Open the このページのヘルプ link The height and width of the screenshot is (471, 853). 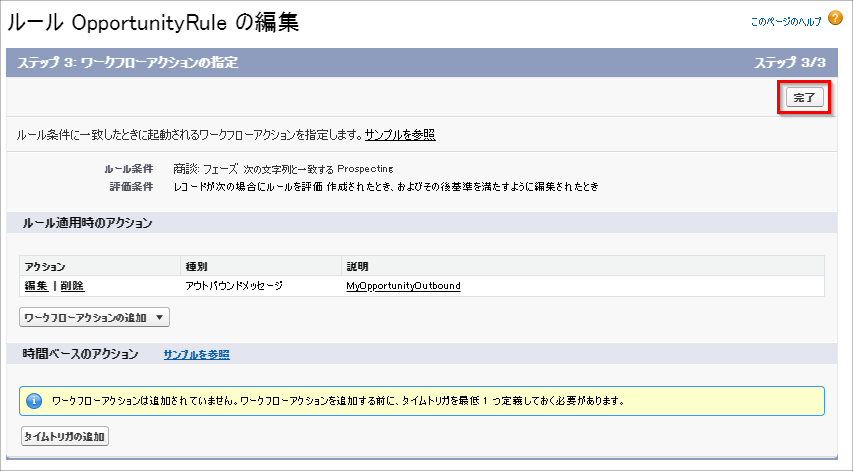pyautogui.click(x=786, y=21)
